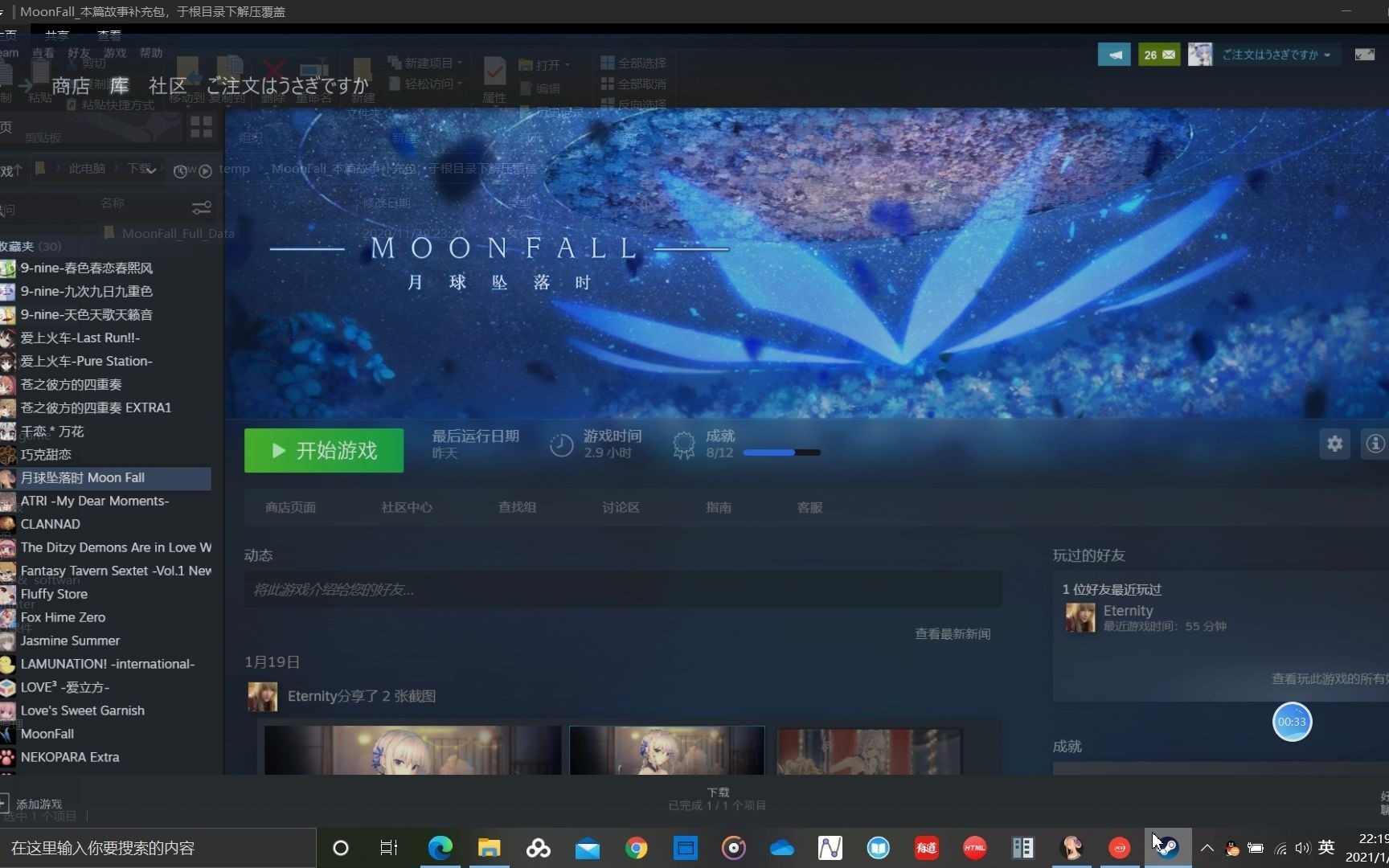The image size is (1389, 868).
Task: Click the achievements trophy icon
Action: point(684,445)
